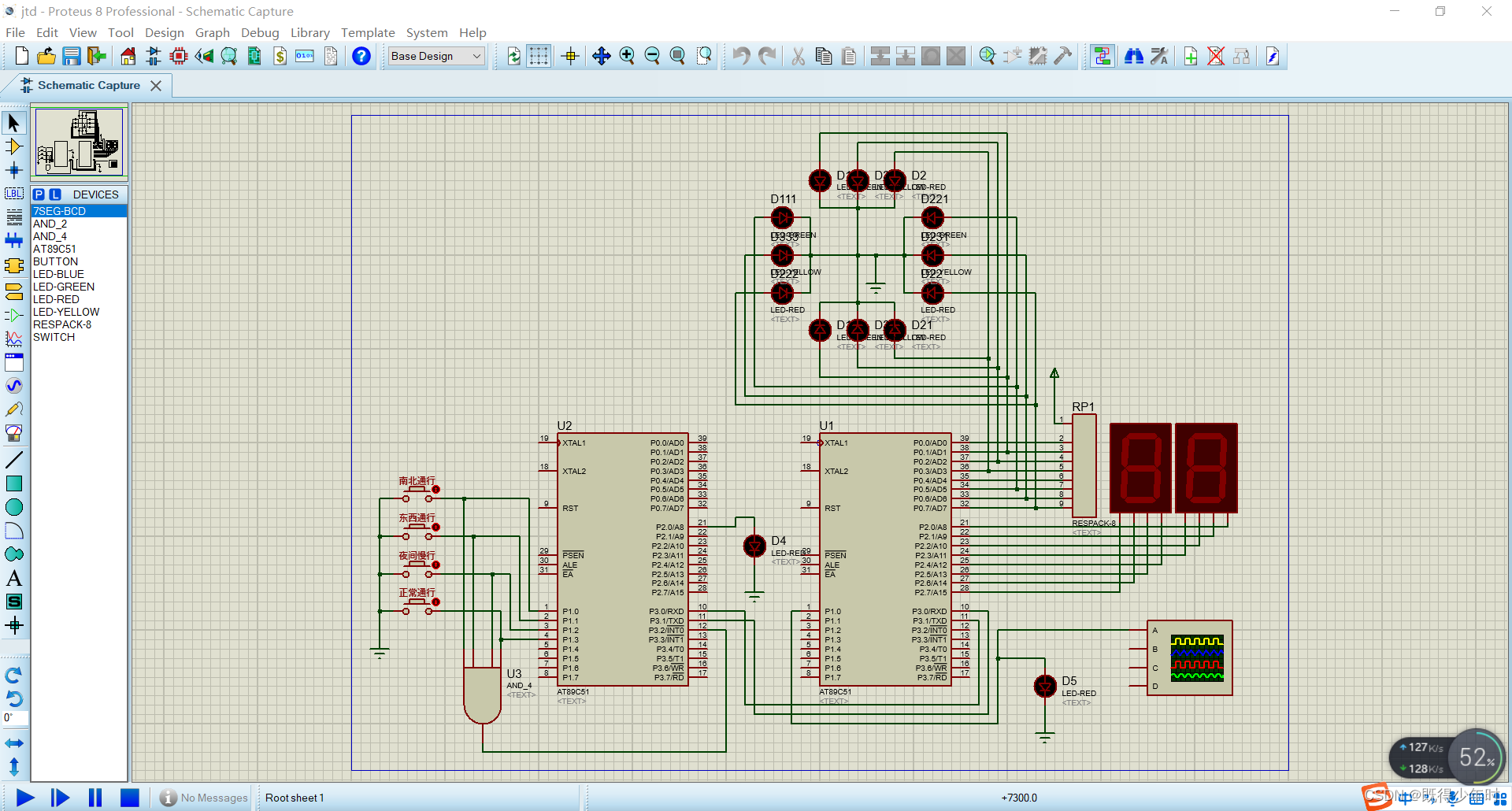The image size is (1512, 811).
Task: Go to the Home page icon
Action: pyautogui.click(x=128, y=56)
